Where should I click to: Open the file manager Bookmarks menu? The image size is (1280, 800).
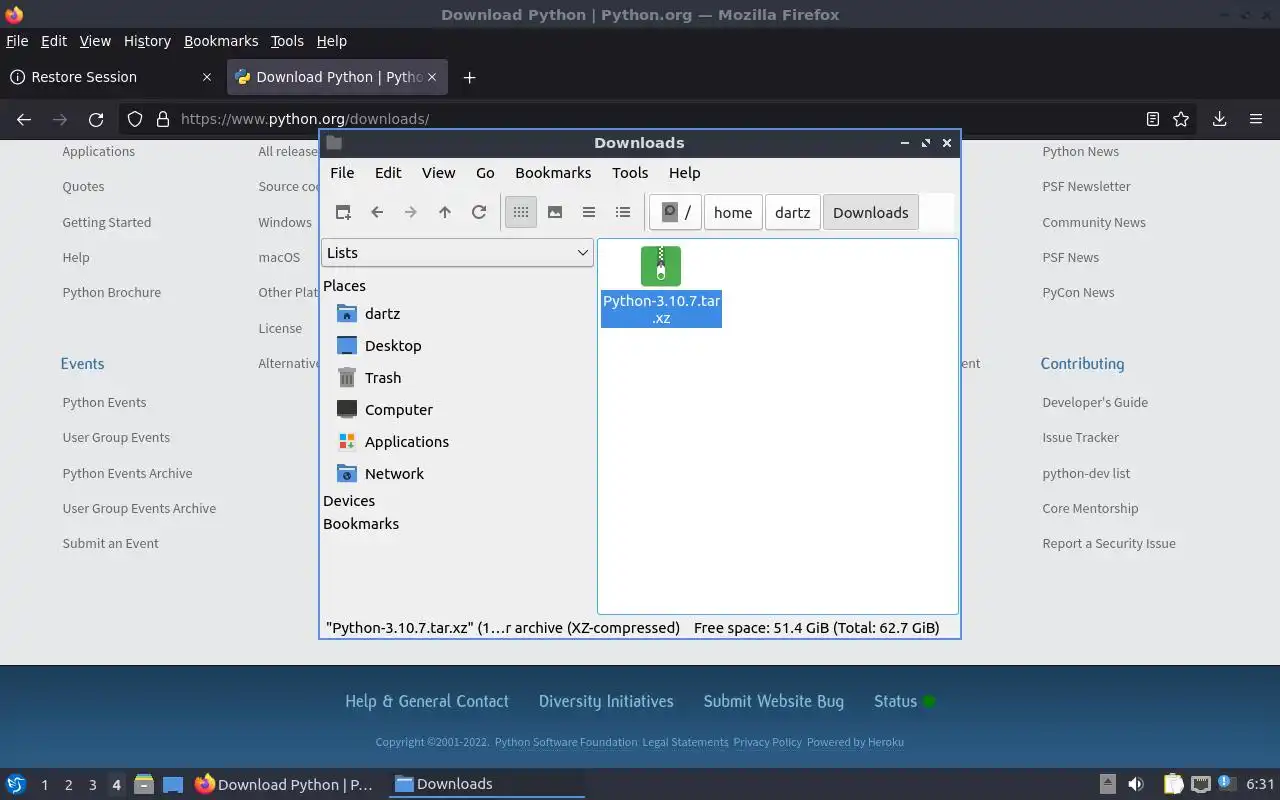pyautogui.click(x=553, y=172)
